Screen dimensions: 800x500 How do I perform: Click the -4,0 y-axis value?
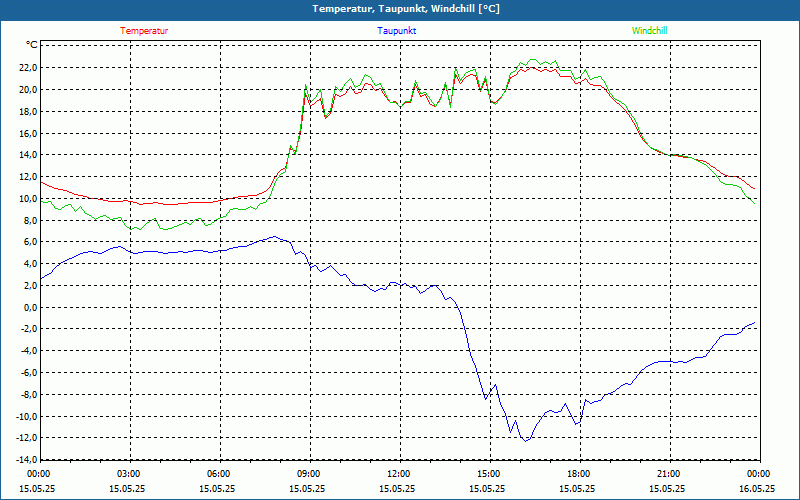tap(29, 352)
